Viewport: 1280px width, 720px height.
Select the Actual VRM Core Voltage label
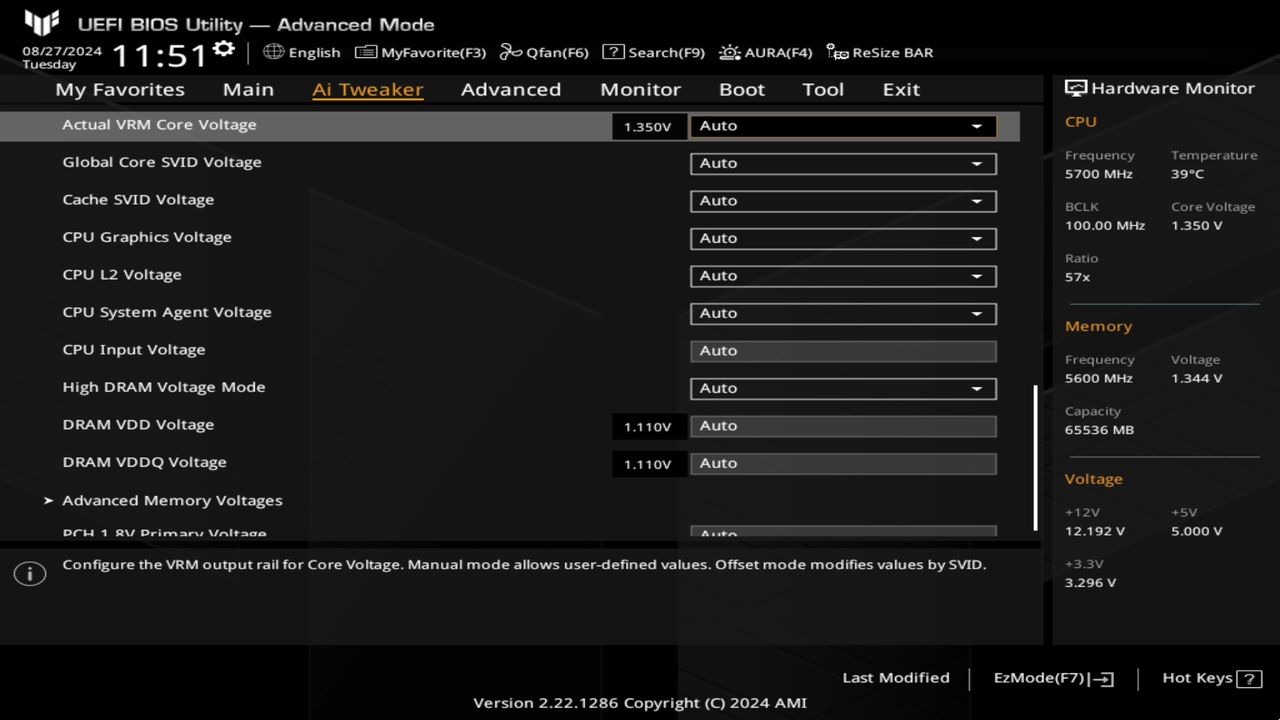159,125
